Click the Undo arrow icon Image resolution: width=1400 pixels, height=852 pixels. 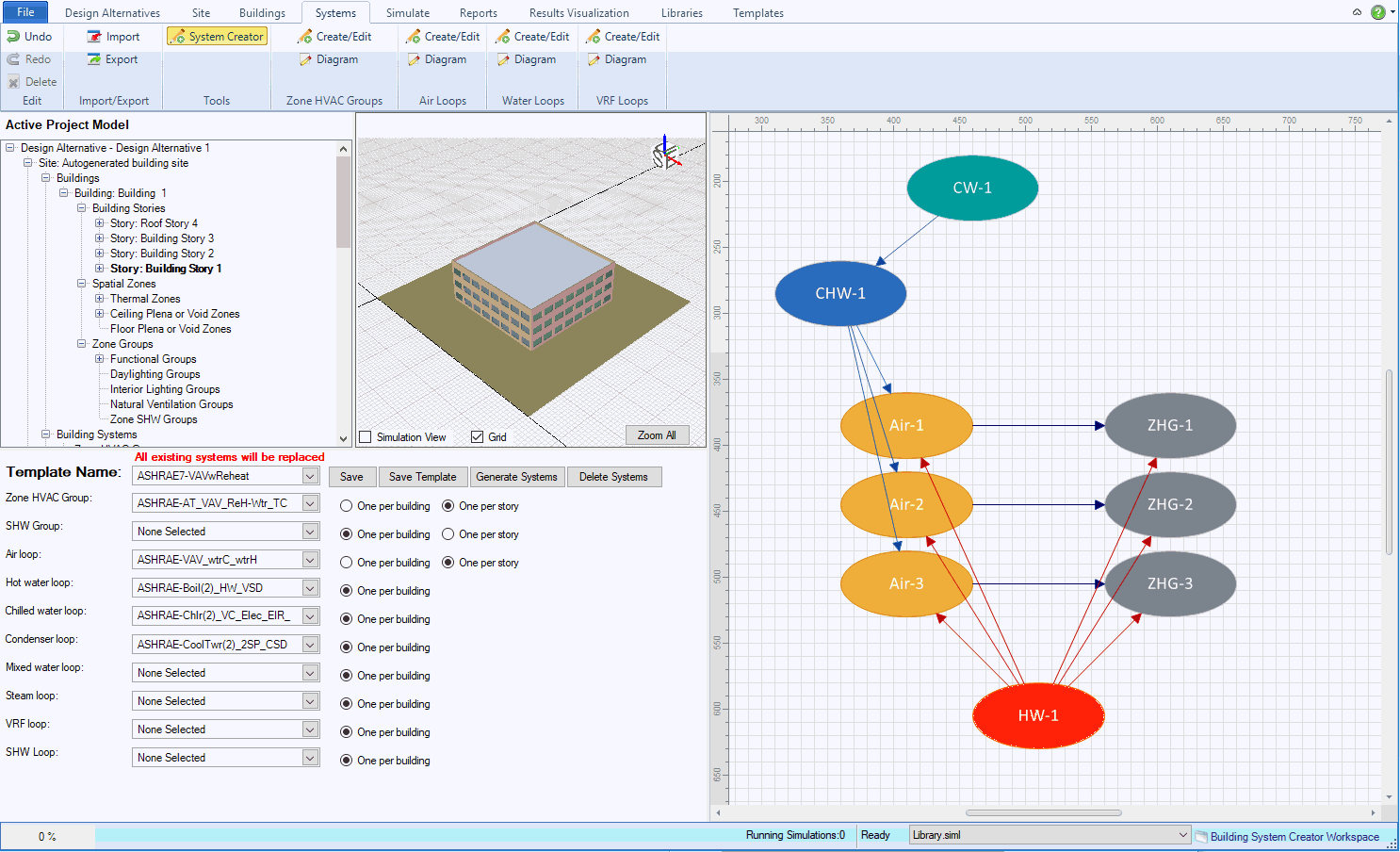[13, 37]
